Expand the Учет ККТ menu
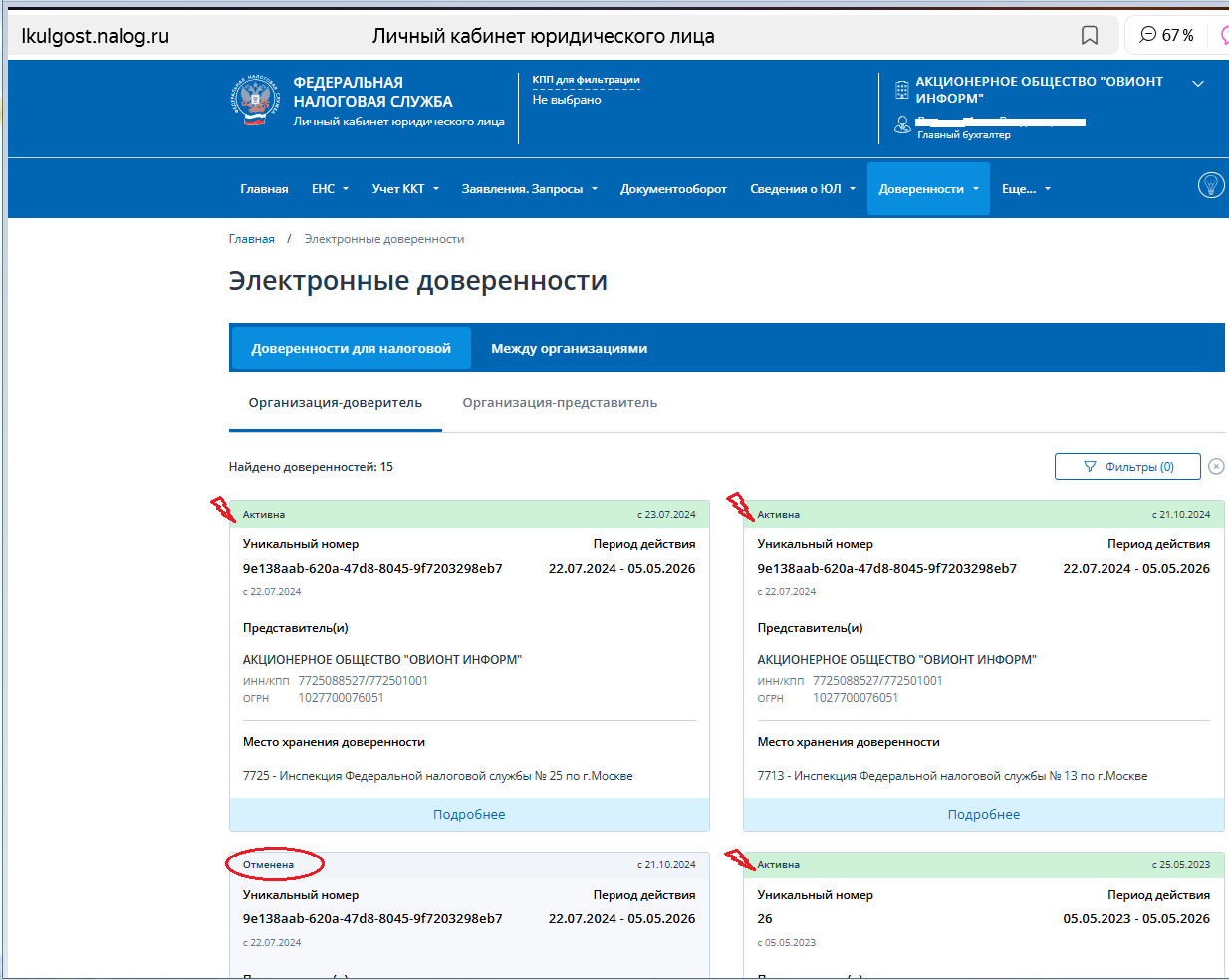Screen dimensions: 1229x980 405,189
